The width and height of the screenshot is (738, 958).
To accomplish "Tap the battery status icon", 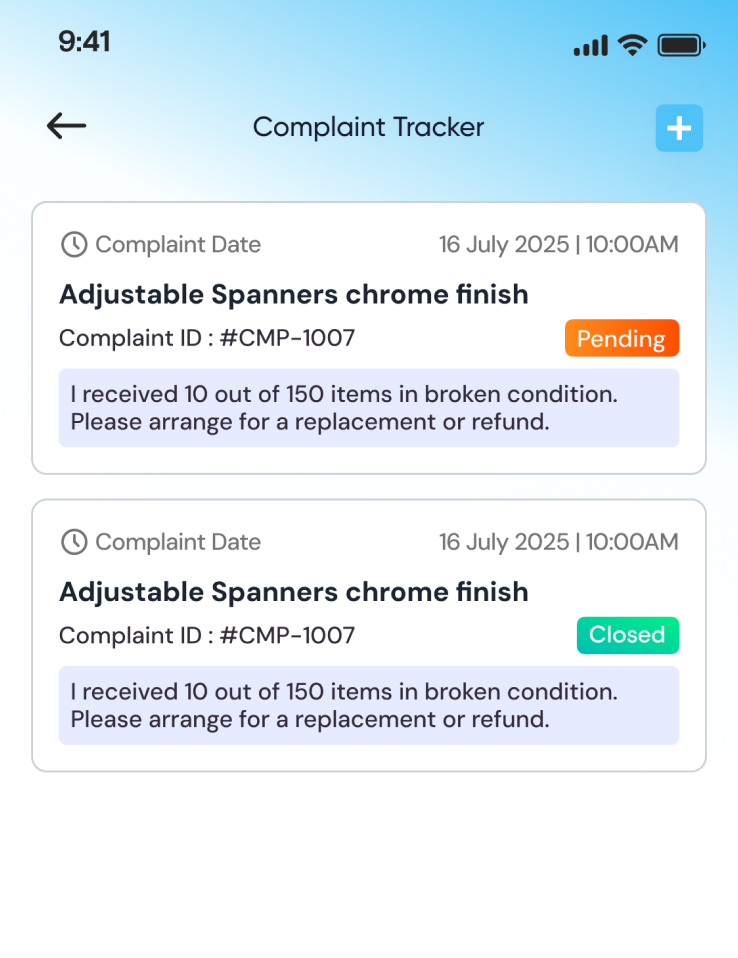I will tap(682, 45).
